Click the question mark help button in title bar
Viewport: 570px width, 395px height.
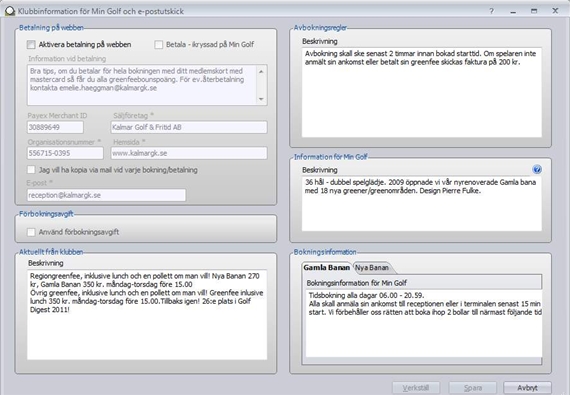(x=491, y=11)
